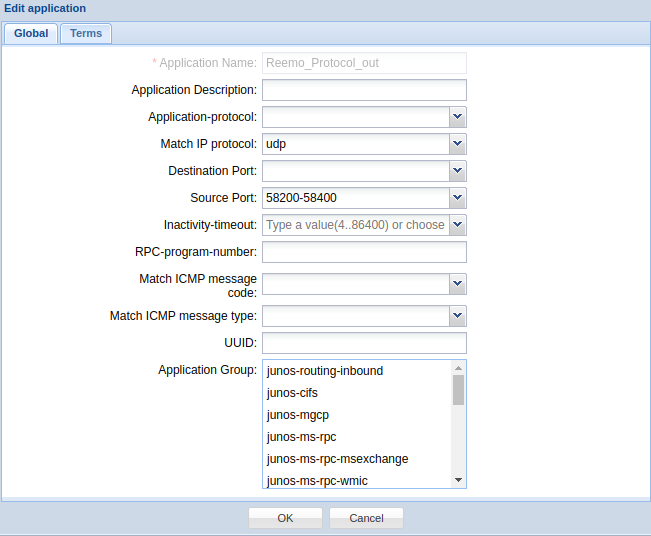Switch to the Terms tab
This screenshot has height=536, width=651.
pos(85,33)
